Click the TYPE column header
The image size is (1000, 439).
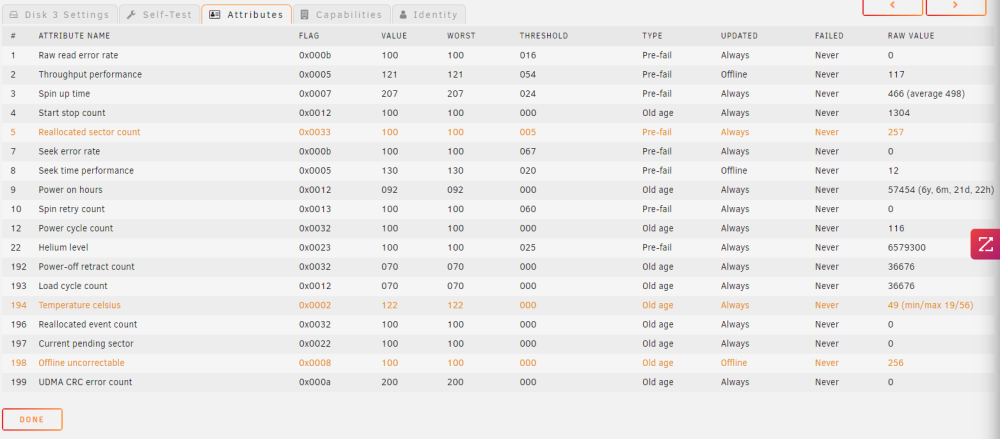pos(652,36)
